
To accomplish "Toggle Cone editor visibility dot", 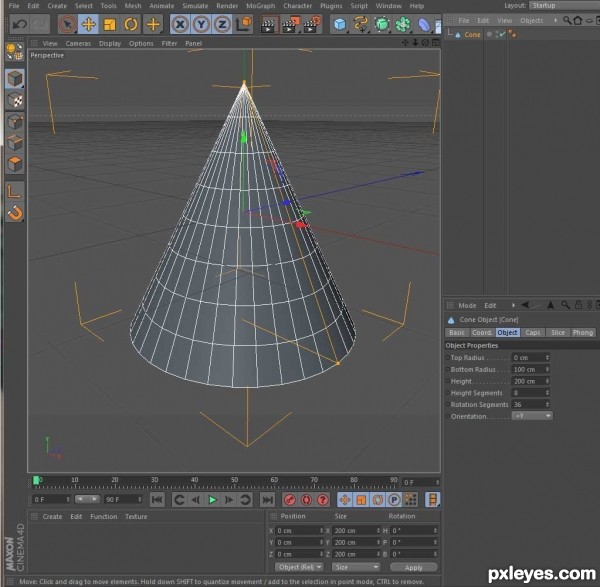I will point(489,34).
